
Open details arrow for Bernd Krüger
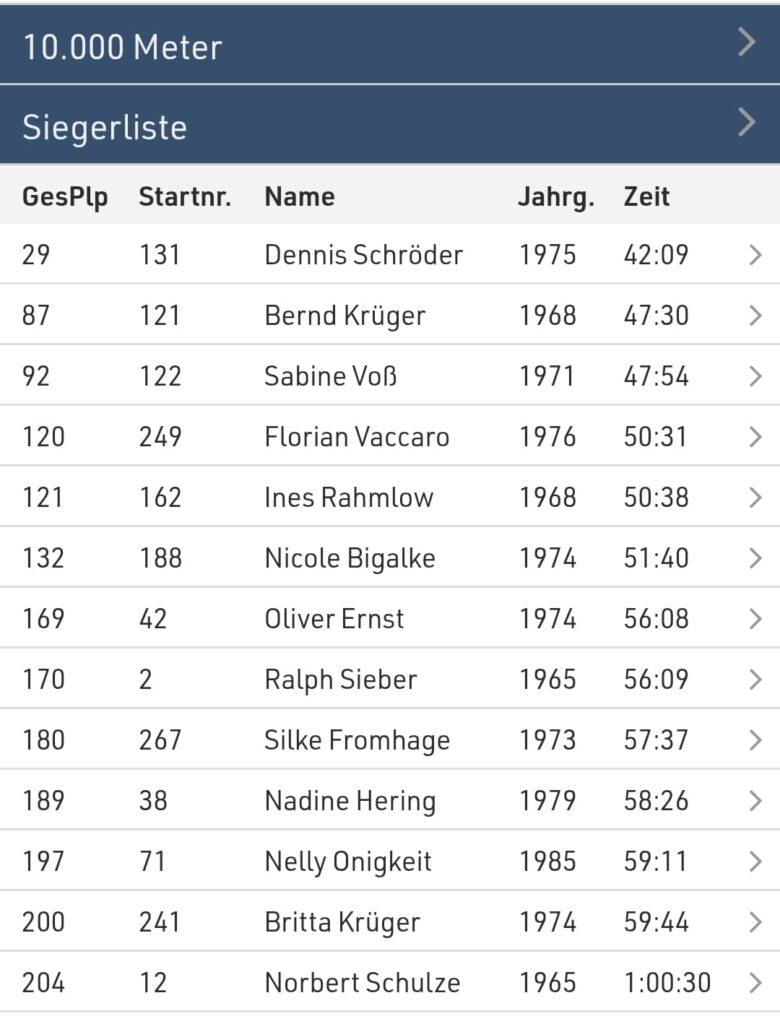click(755, 315)
